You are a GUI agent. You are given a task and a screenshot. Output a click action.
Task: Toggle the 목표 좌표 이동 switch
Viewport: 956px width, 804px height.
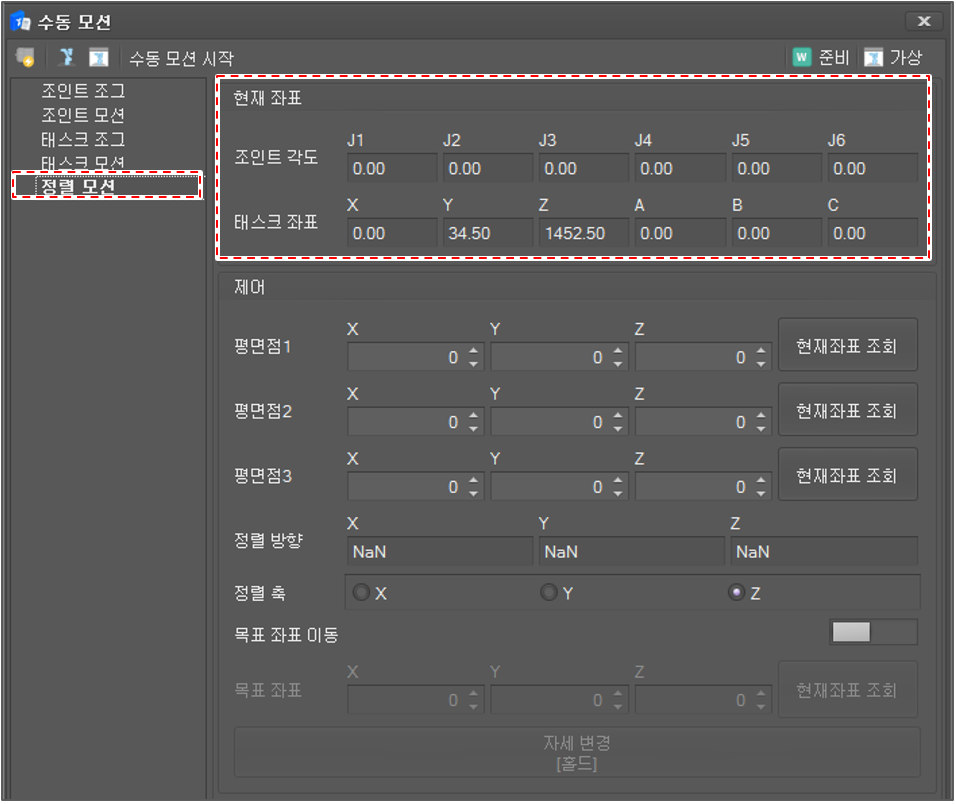[x=873, y=632]
